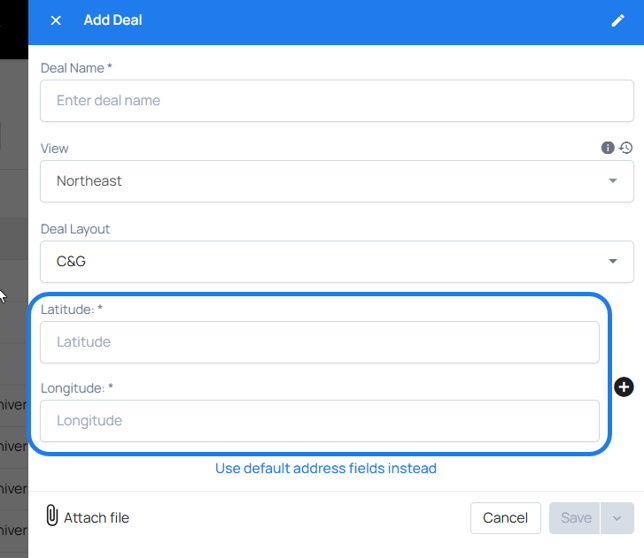Open the view history clock icon

click(626, 148)
